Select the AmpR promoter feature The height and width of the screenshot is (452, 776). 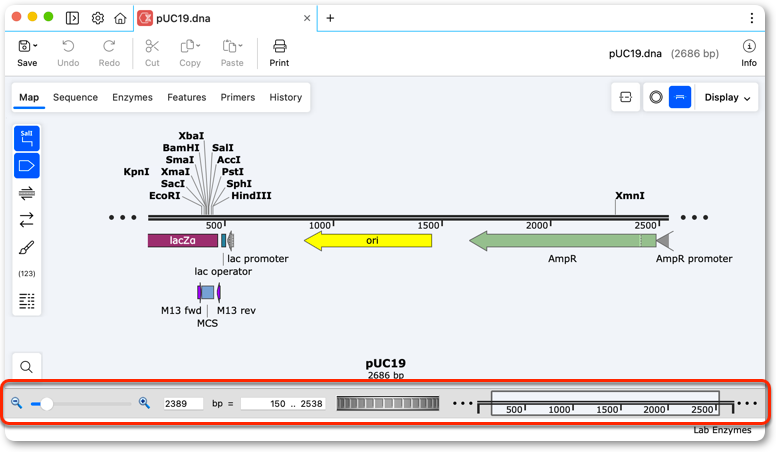(664, 241)
